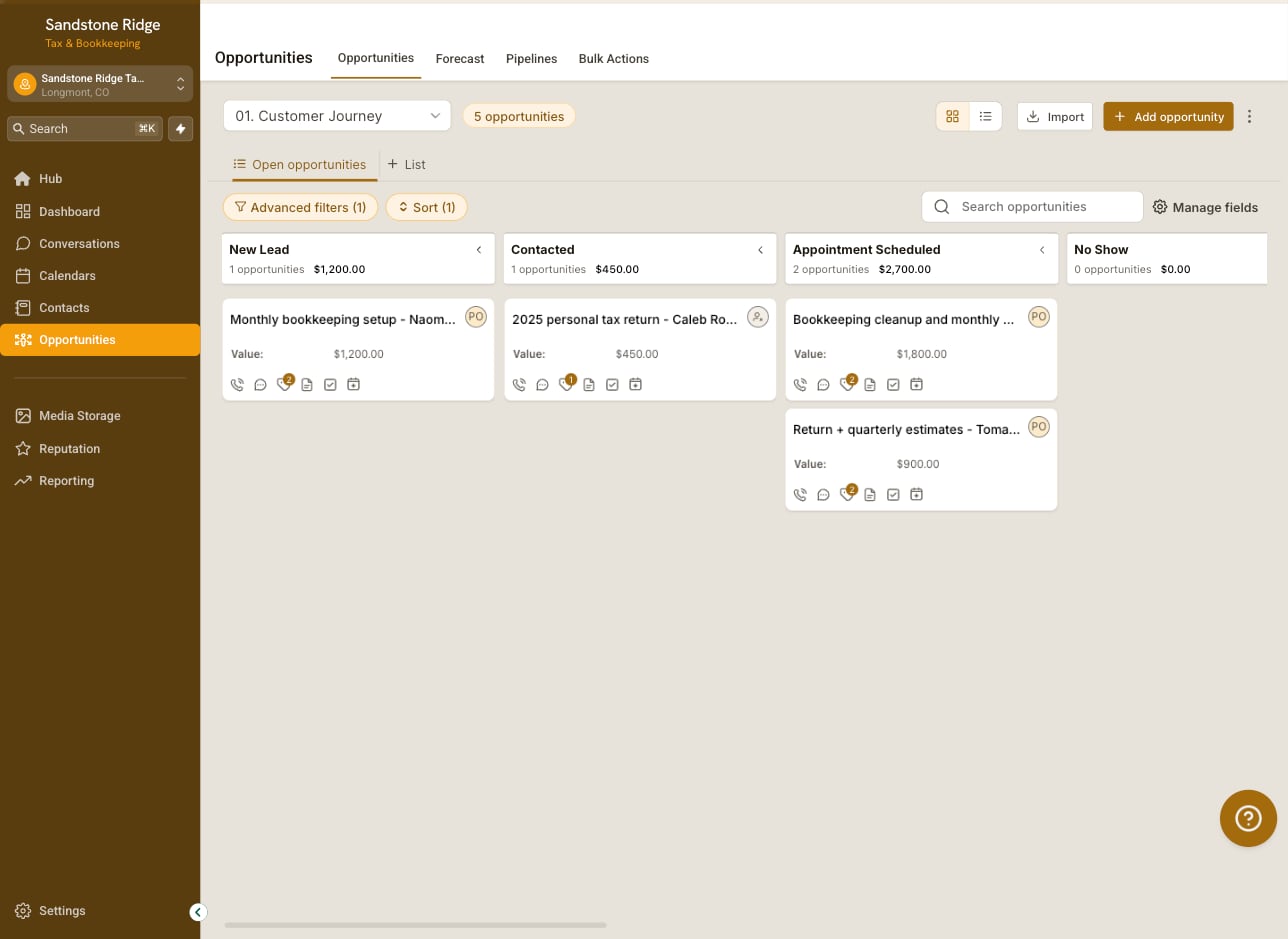Screen dimensions: 1288x939
Task: Open tags icon on Return + quarterly estimates card
Action: pyautogui.click(x=847, y=494)
